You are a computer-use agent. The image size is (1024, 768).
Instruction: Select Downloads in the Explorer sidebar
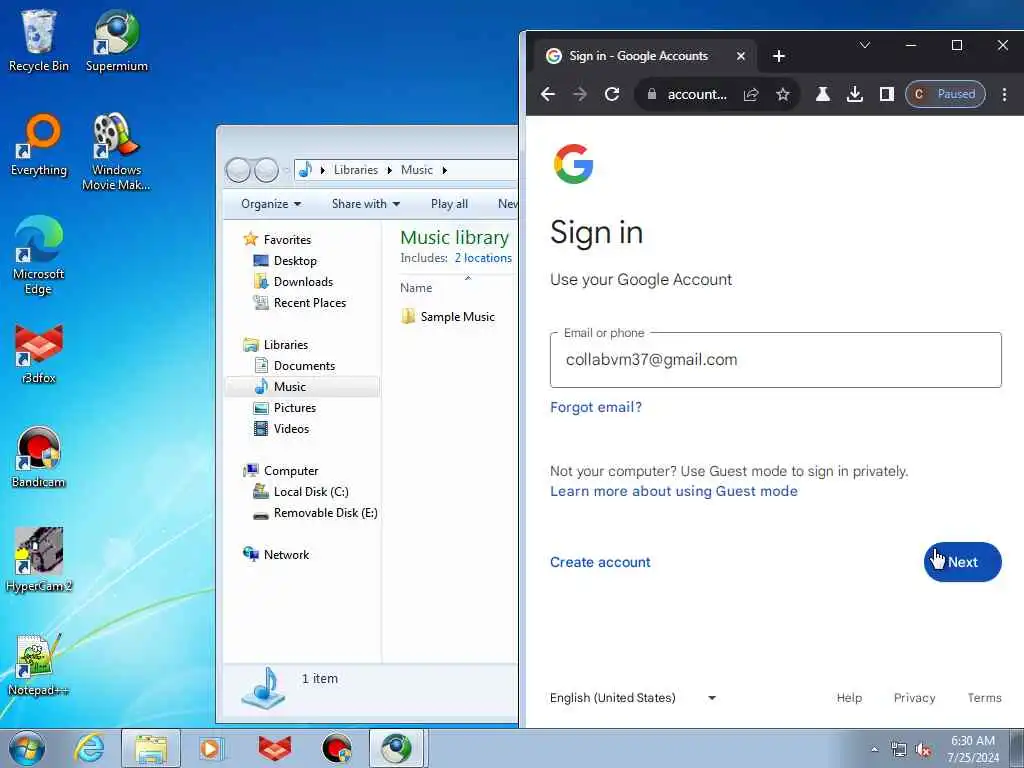293,281
